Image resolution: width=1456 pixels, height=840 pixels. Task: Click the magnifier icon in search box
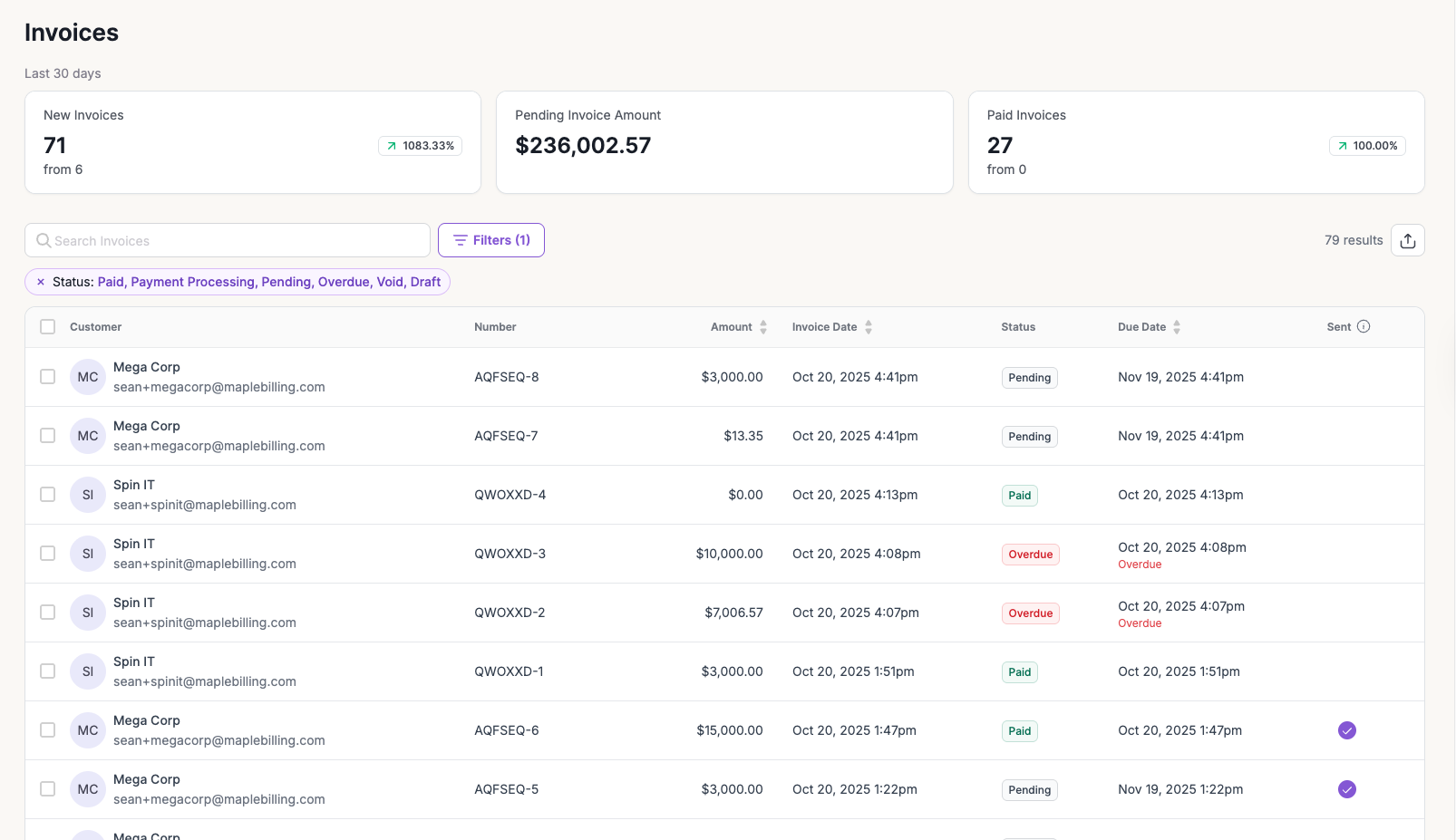(x=44, y=241)
